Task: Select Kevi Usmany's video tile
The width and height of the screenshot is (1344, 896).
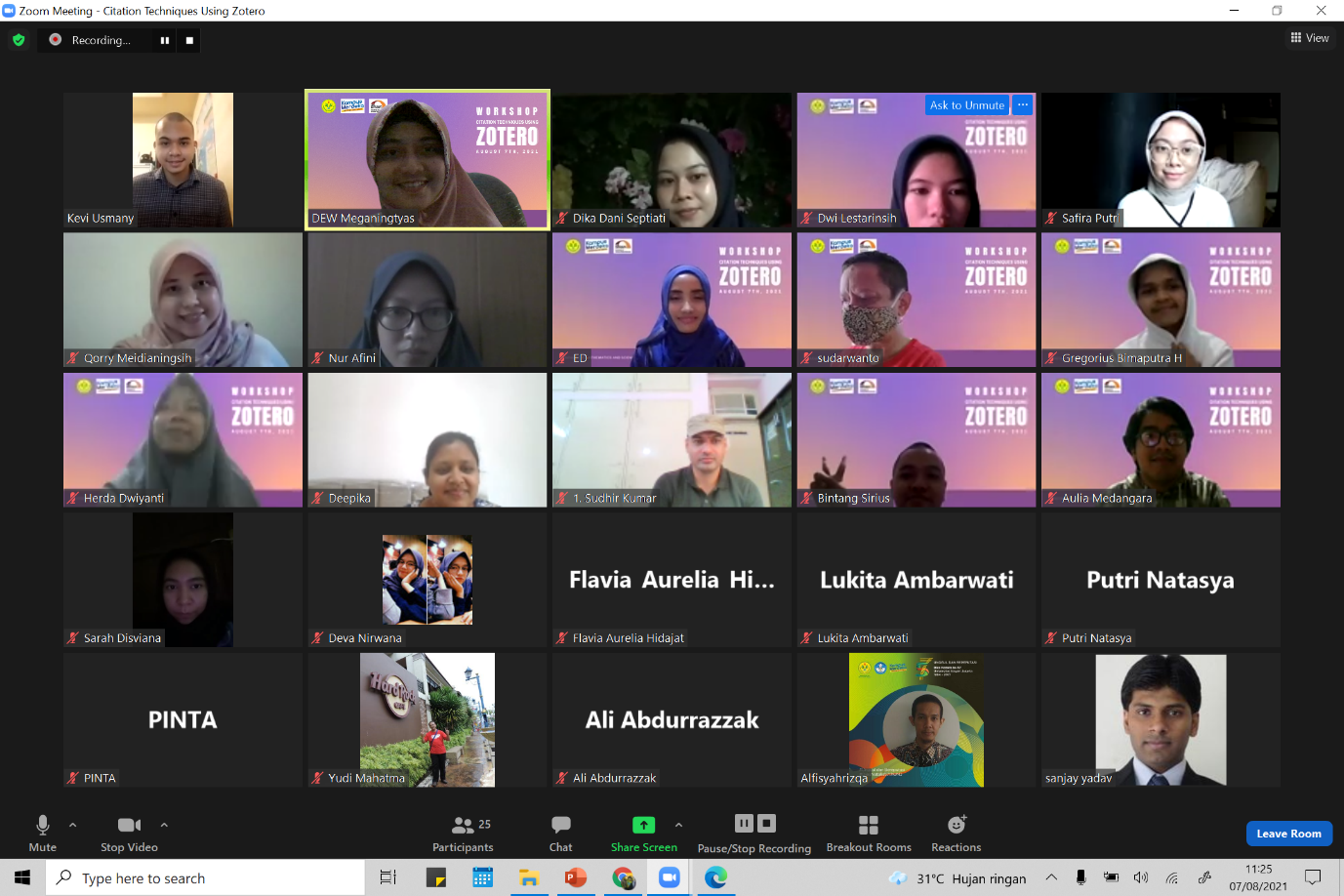Action: pyautogui.click(x=183, y=160)
